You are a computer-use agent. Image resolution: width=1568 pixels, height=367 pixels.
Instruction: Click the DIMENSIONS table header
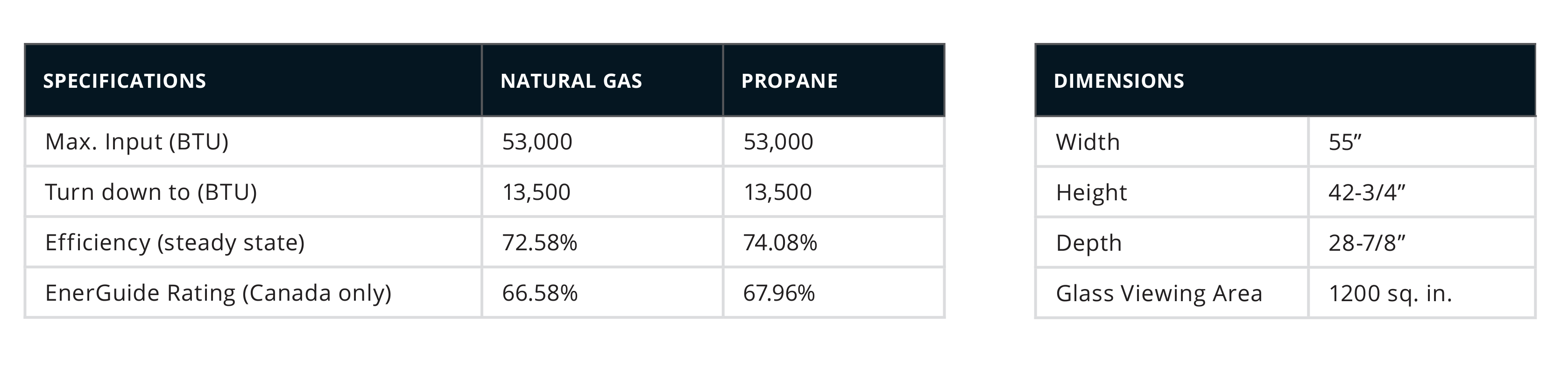point(1119,81)
